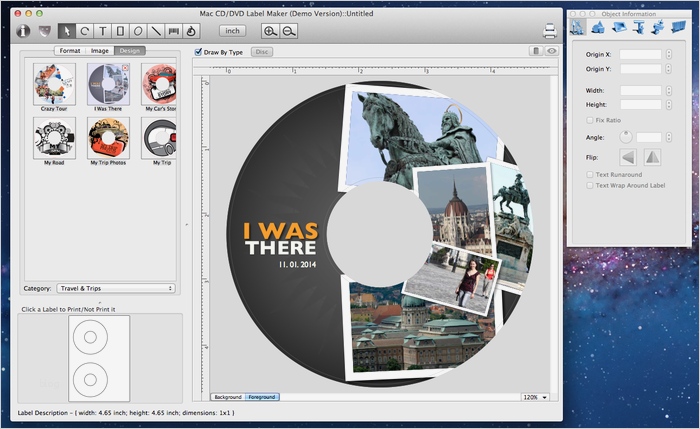Select the arrow selection tool
700x429 pixels.
(x=66, y=31)
